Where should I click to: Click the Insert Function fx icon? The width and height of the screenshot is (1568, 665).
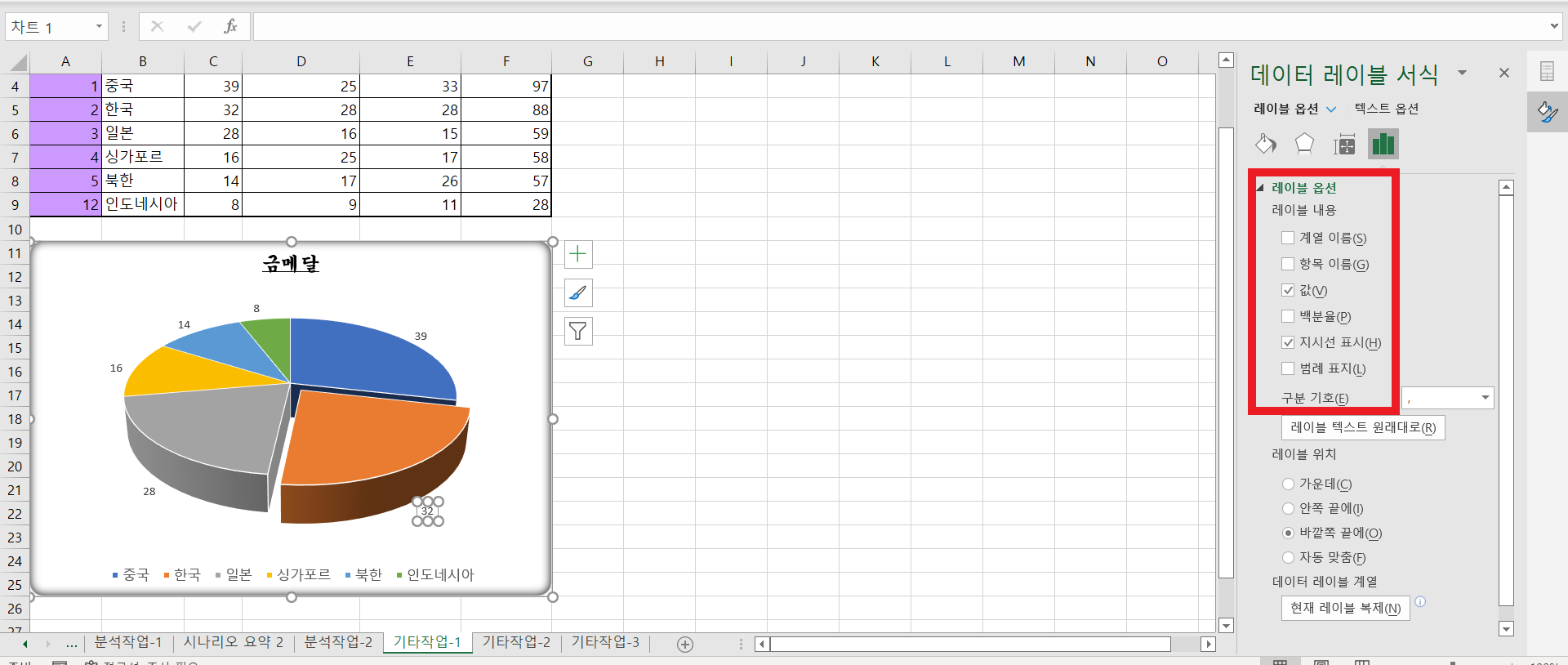[230, 27]
